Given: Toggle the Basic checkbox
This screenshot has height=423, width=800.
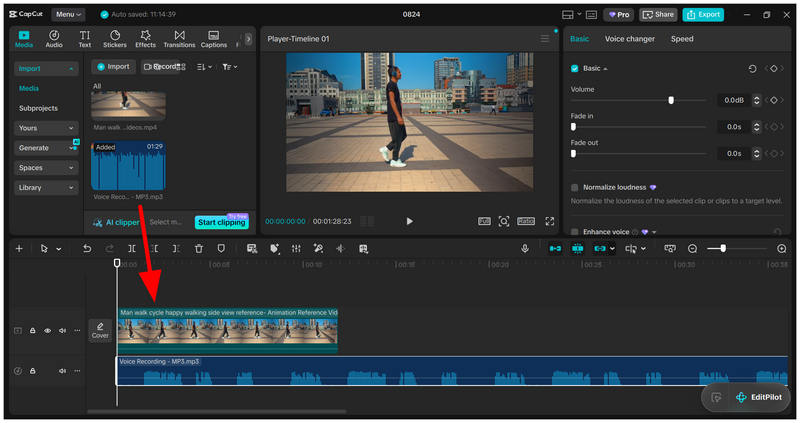Looking at the screenshot, I should pyautogui.click(x=574, y=68).
